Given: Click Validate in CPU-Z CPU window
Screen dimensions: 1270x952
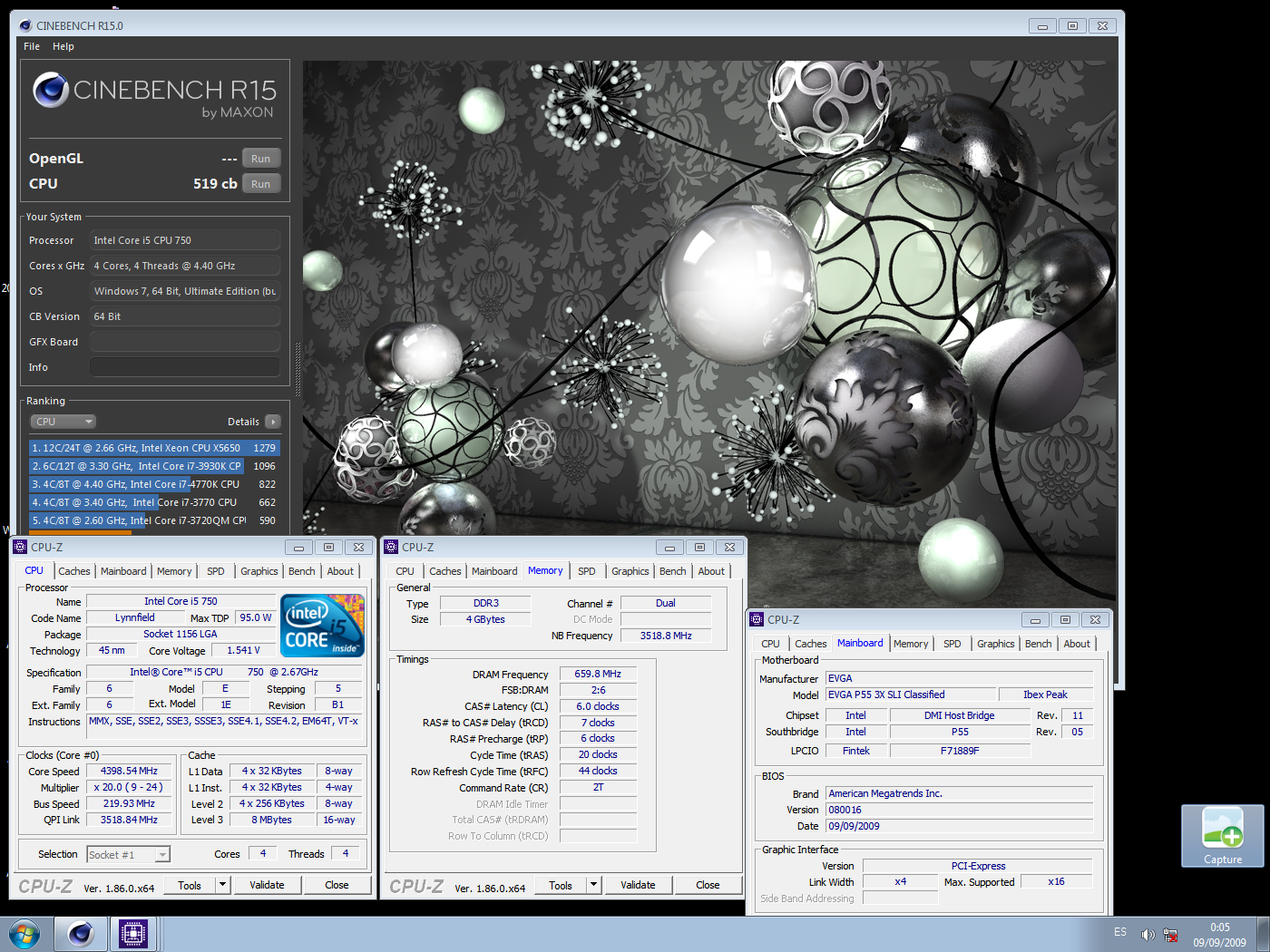Looking at the screenshot, I should 267,885.
